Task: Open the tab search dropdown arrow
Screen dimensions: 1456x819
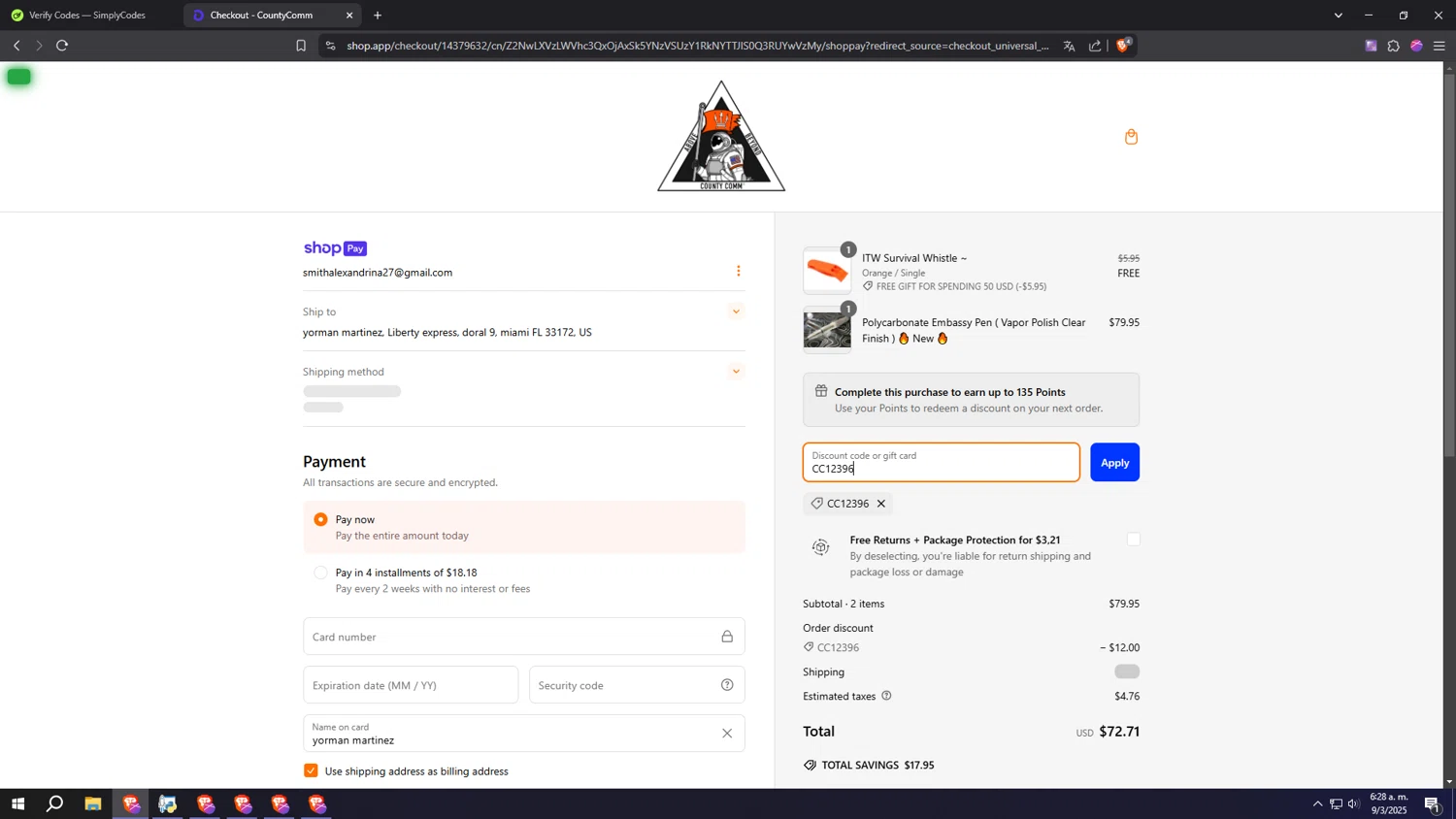Action: coord(1339,16)
